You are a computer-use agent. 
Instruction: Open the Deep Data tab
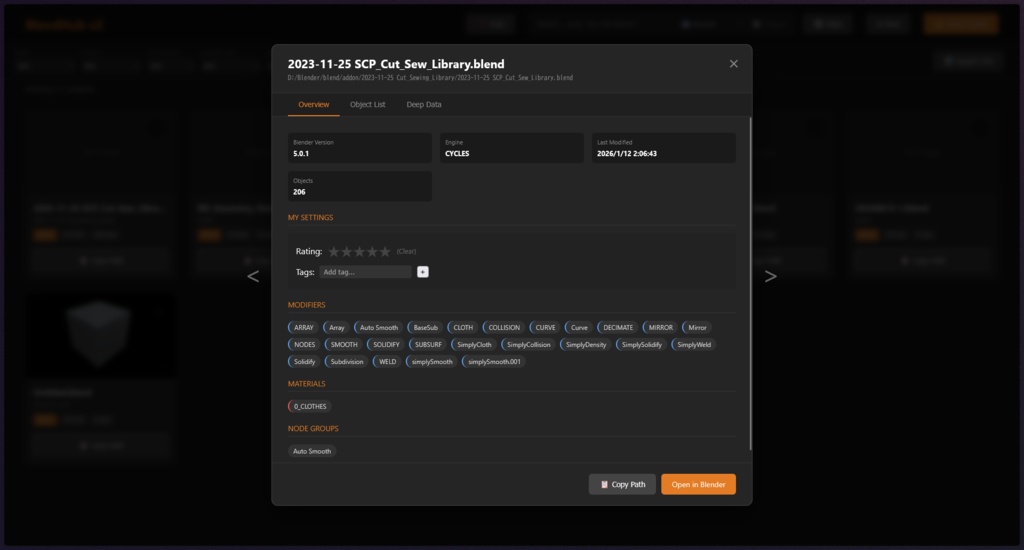coord(424,105)
